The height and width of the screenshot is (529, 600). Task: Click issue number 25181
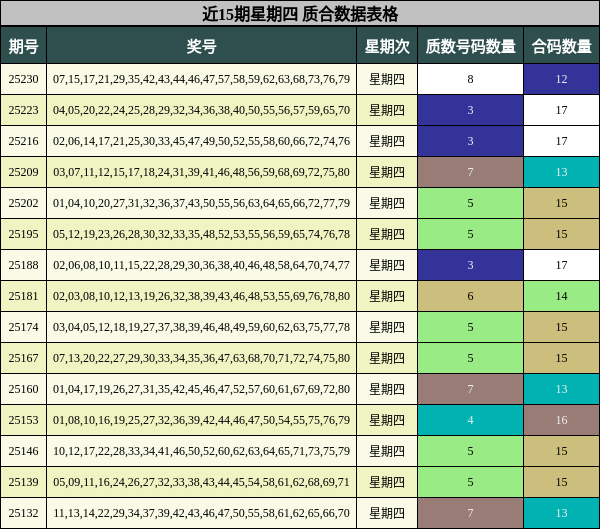click(x=23, y=296)
